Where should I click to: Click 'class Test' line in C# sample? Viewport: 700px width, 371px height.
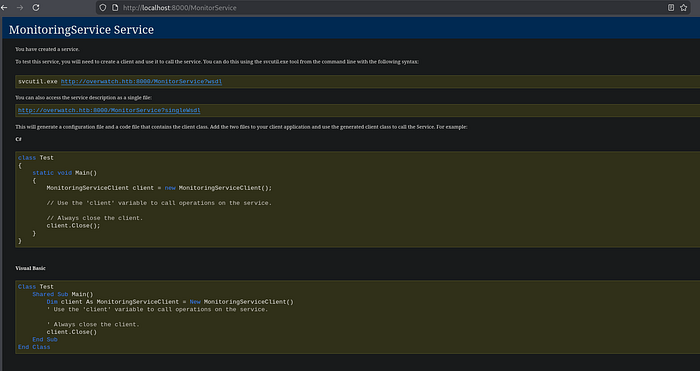click(36, 158)
